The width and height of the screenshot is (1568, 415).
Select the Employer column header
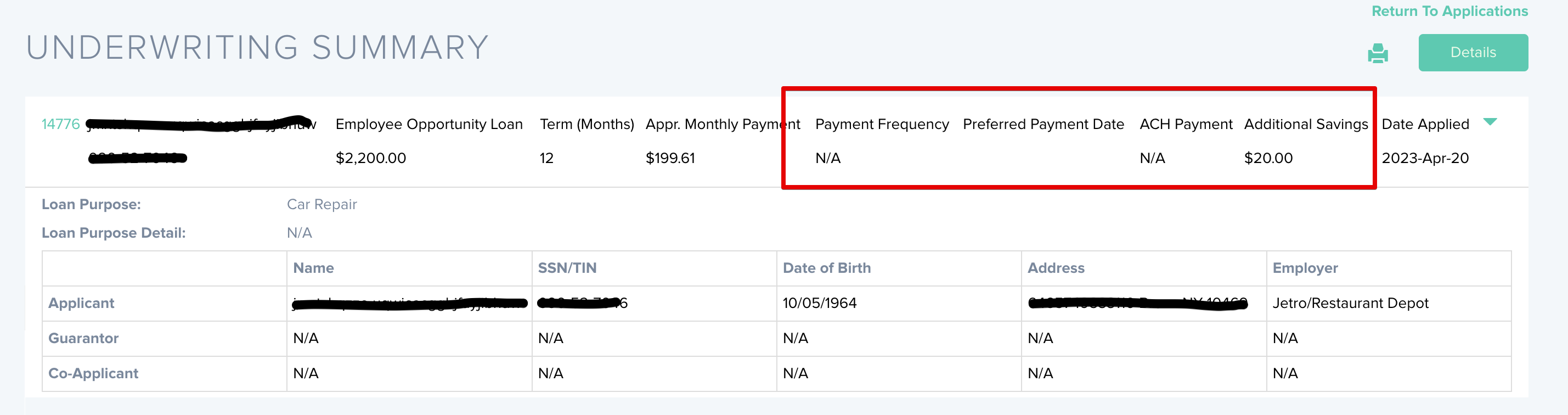coord(1305,268)
